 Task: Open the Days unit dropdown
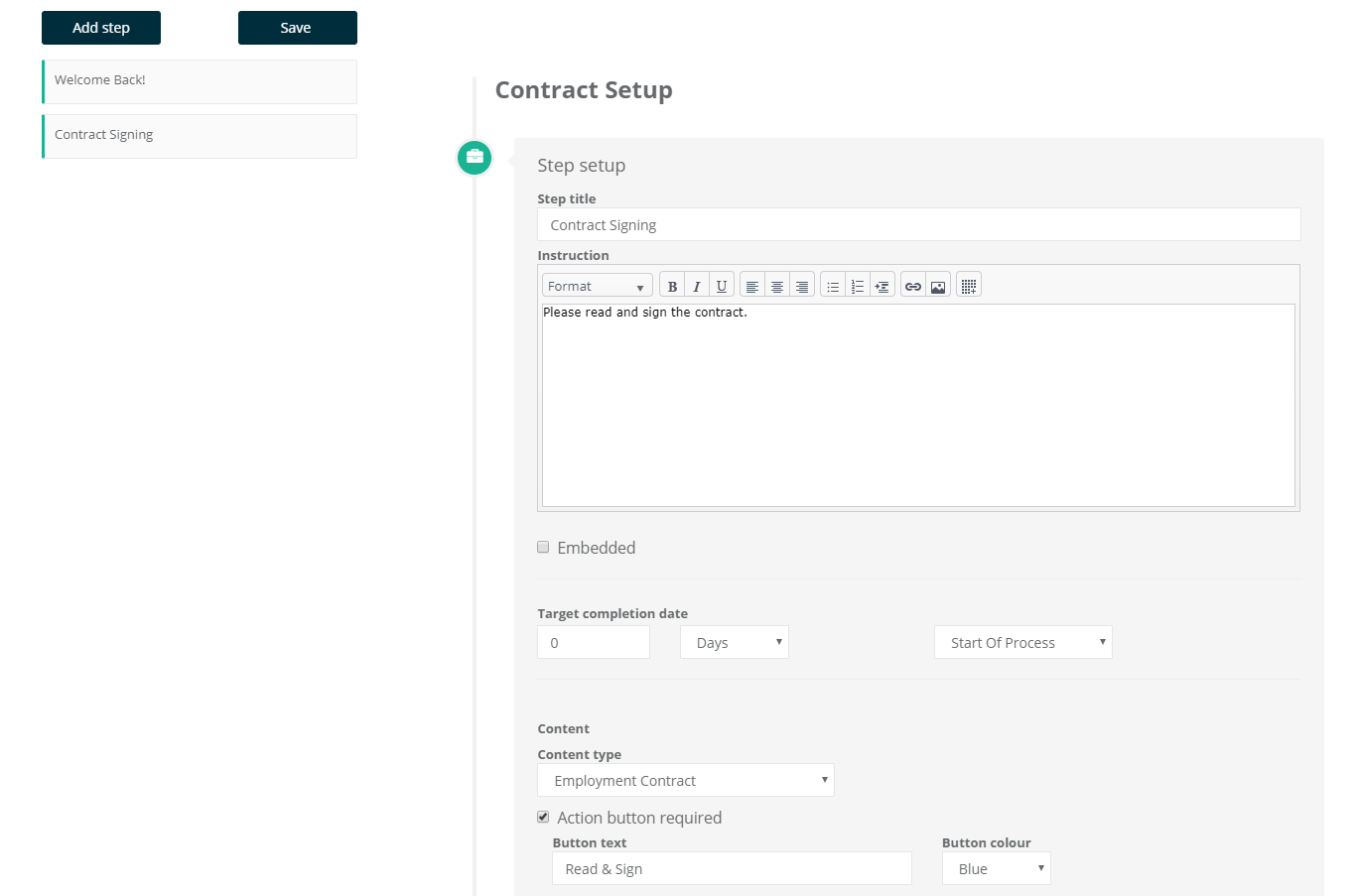point(735,642)
